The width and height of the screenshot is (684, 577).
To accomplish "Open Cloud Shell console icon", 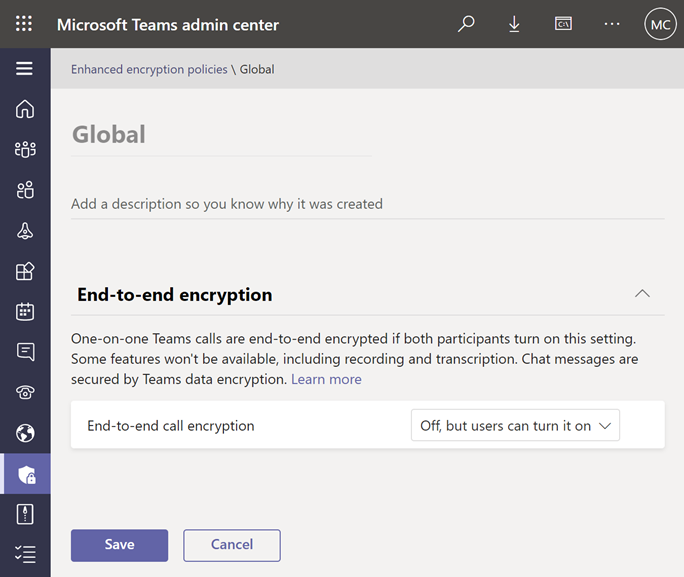I will coord(563,24).
